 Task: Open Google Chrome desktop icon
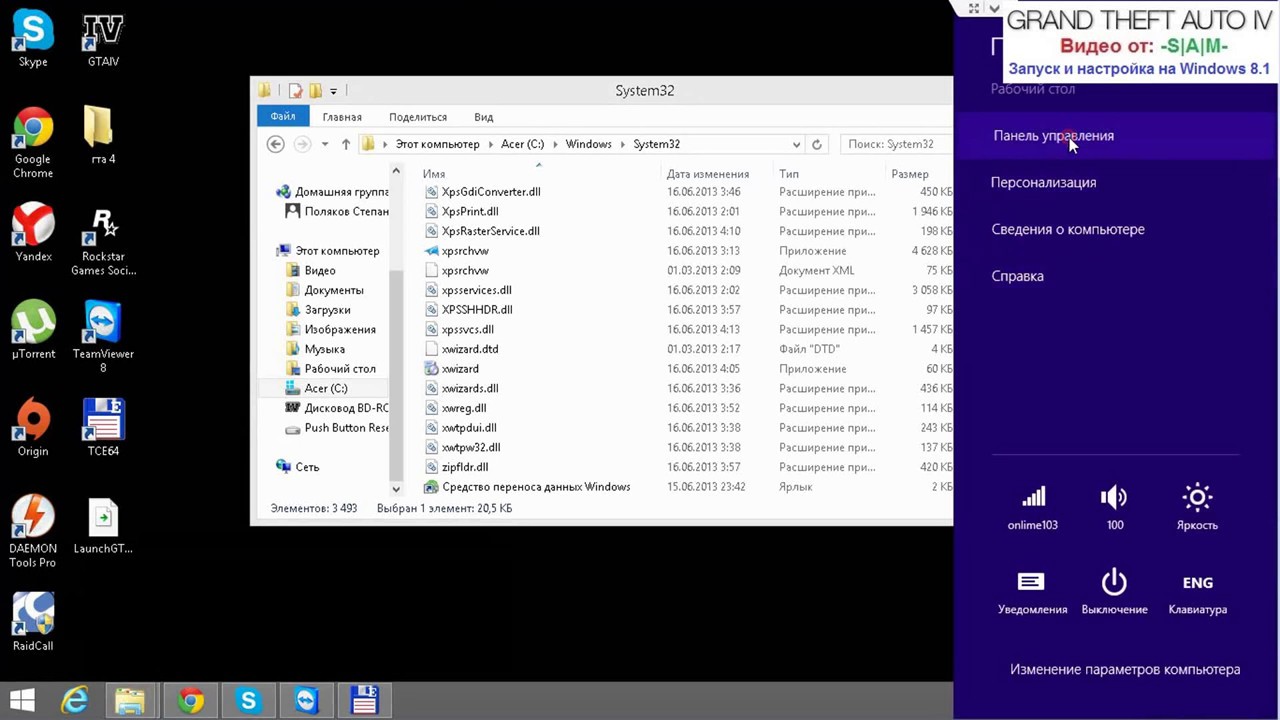(33, 143)
